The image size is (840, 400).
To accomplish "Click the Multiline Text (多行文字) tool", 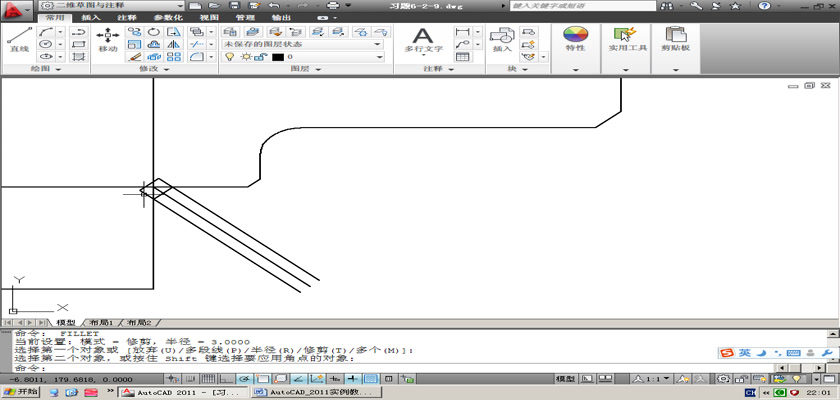I will 423,41.
